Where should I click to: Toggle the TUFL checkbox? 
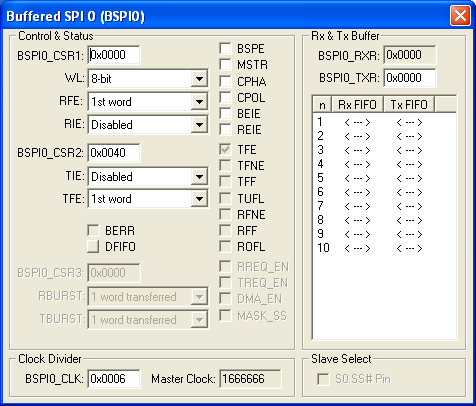[x=225, y=198]
